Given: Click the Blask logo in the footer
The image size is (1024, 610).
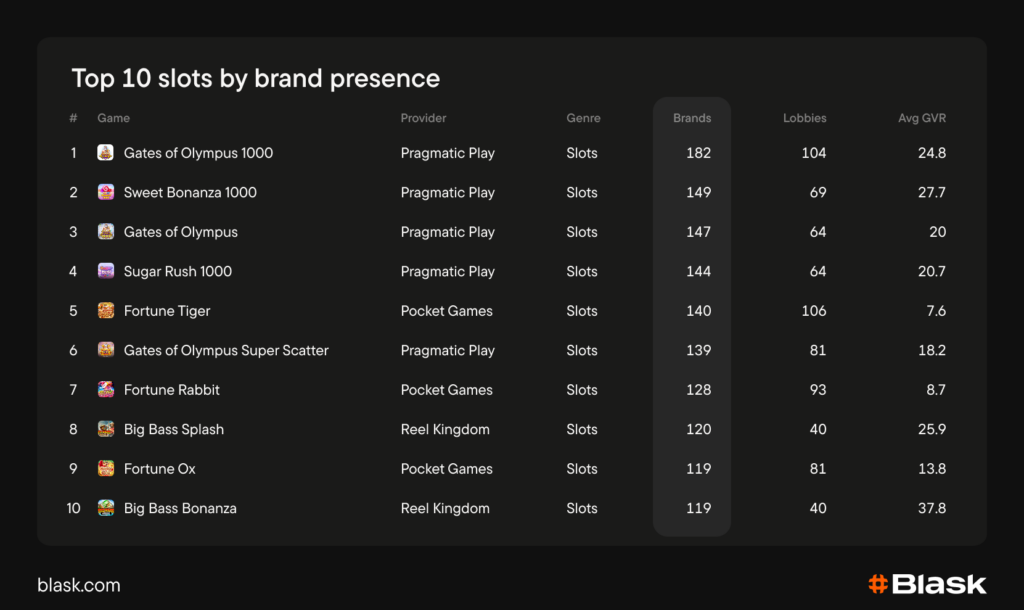Looking at the screenshot, I should (x=926, y=585).
